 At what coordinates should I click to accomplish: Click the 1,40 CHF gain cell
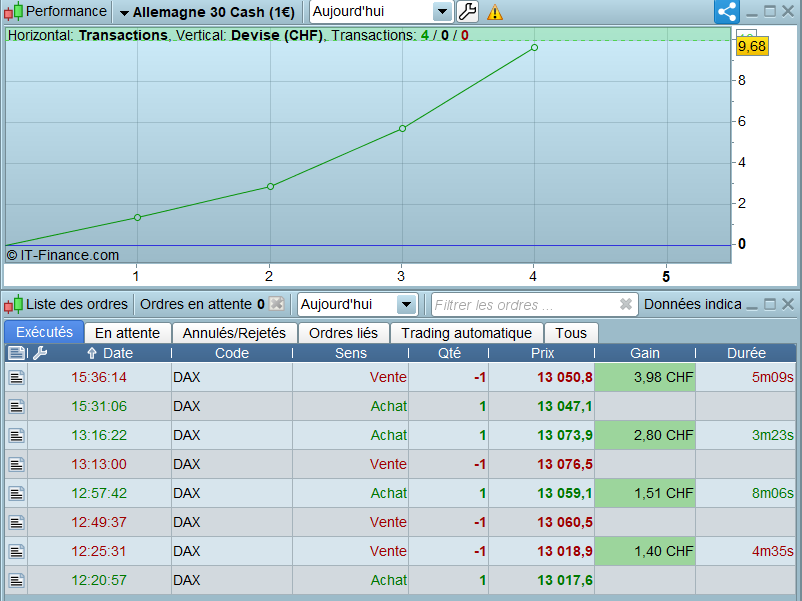[x=644, y=551]
